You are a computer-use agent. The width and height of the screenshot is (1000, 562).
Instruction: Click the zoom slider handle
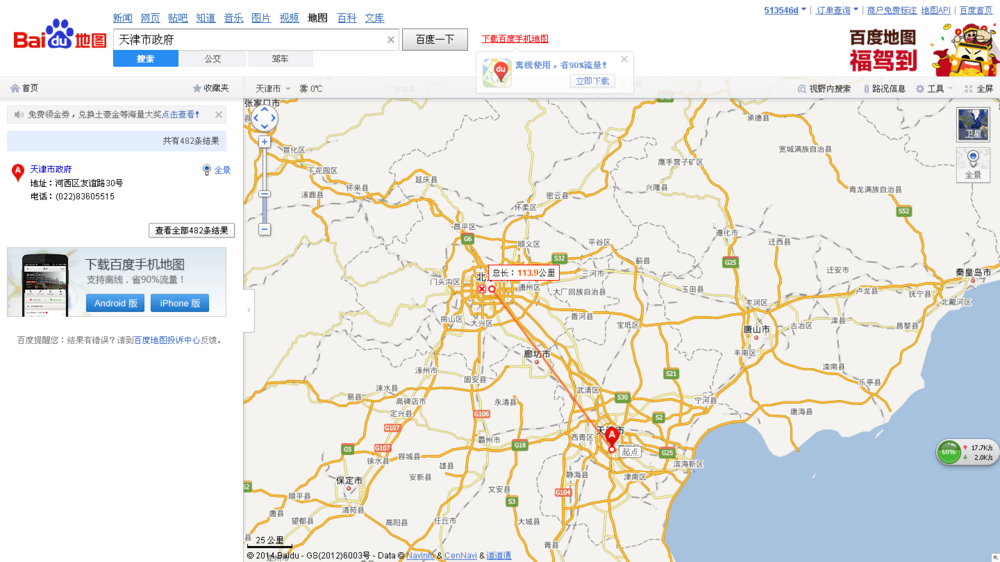click(x=265, y=194)
